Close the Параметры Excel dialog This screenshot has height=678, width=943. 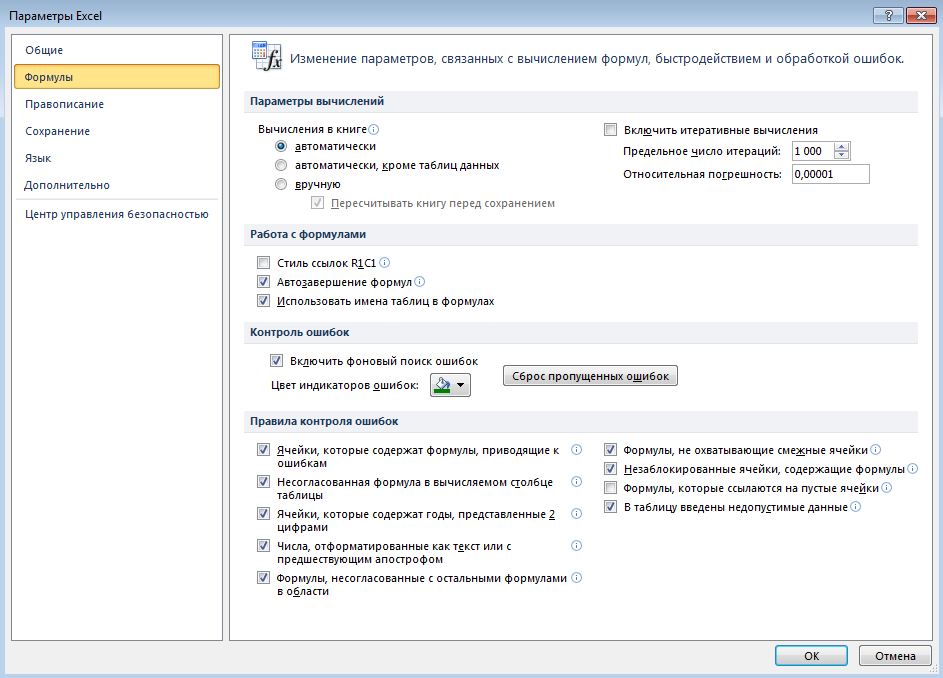[921, 16]
